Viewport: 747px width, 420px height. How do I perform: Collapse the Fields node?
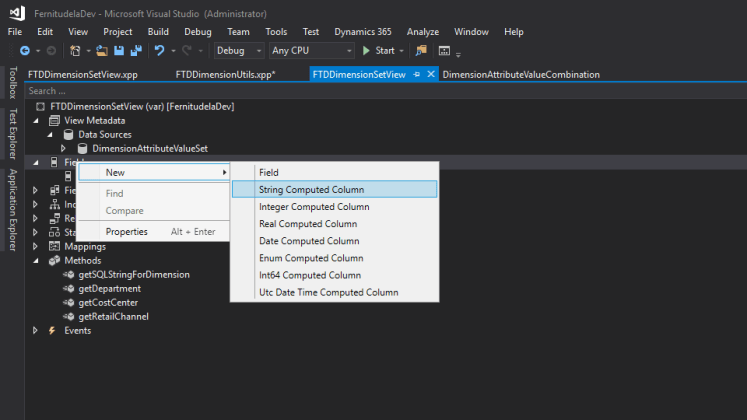[36, 163]
